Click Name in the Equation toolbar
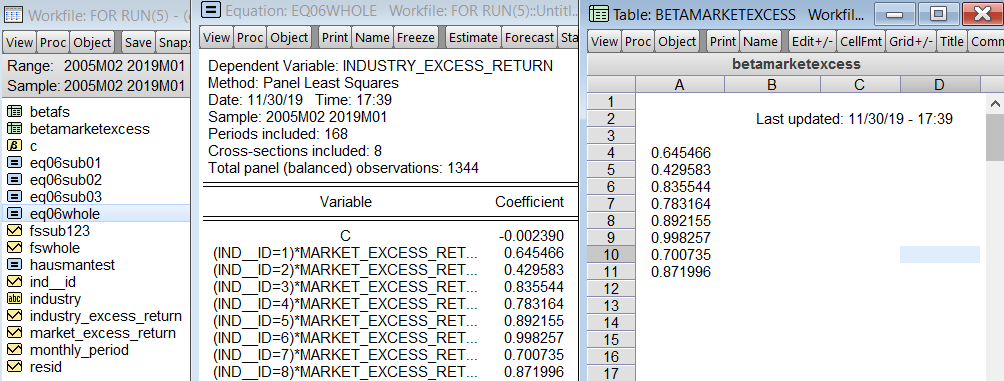 [372, 38]
